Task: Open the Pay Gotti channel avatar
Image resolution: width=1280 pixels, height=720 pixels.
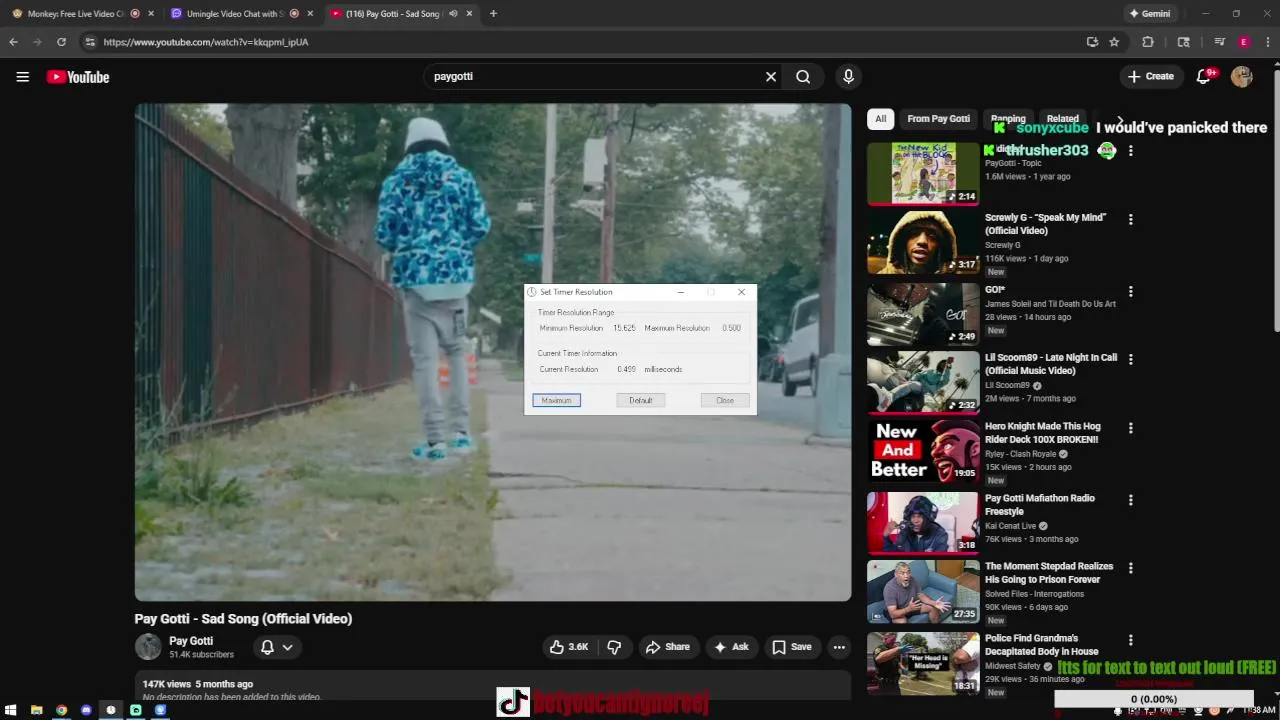Action: [x=148, y=647]
